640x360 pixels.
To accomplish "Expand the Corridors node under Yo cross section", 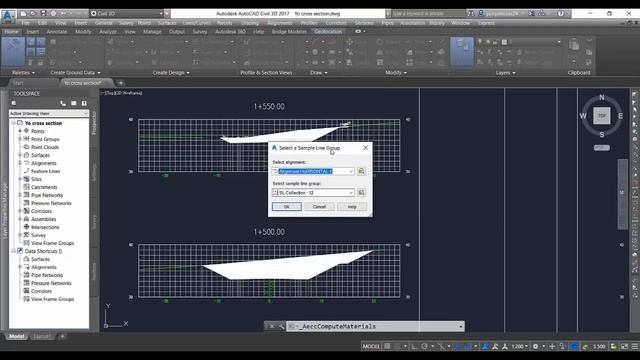I will click(20, 211).
